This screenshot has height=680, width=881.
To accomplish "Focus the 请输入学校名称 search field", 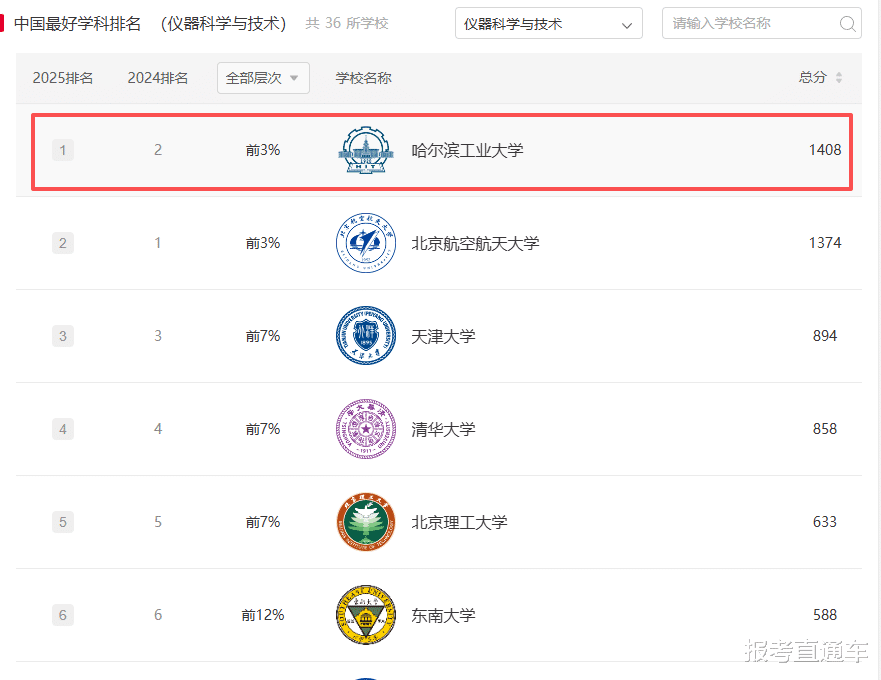I will (750, 24).
